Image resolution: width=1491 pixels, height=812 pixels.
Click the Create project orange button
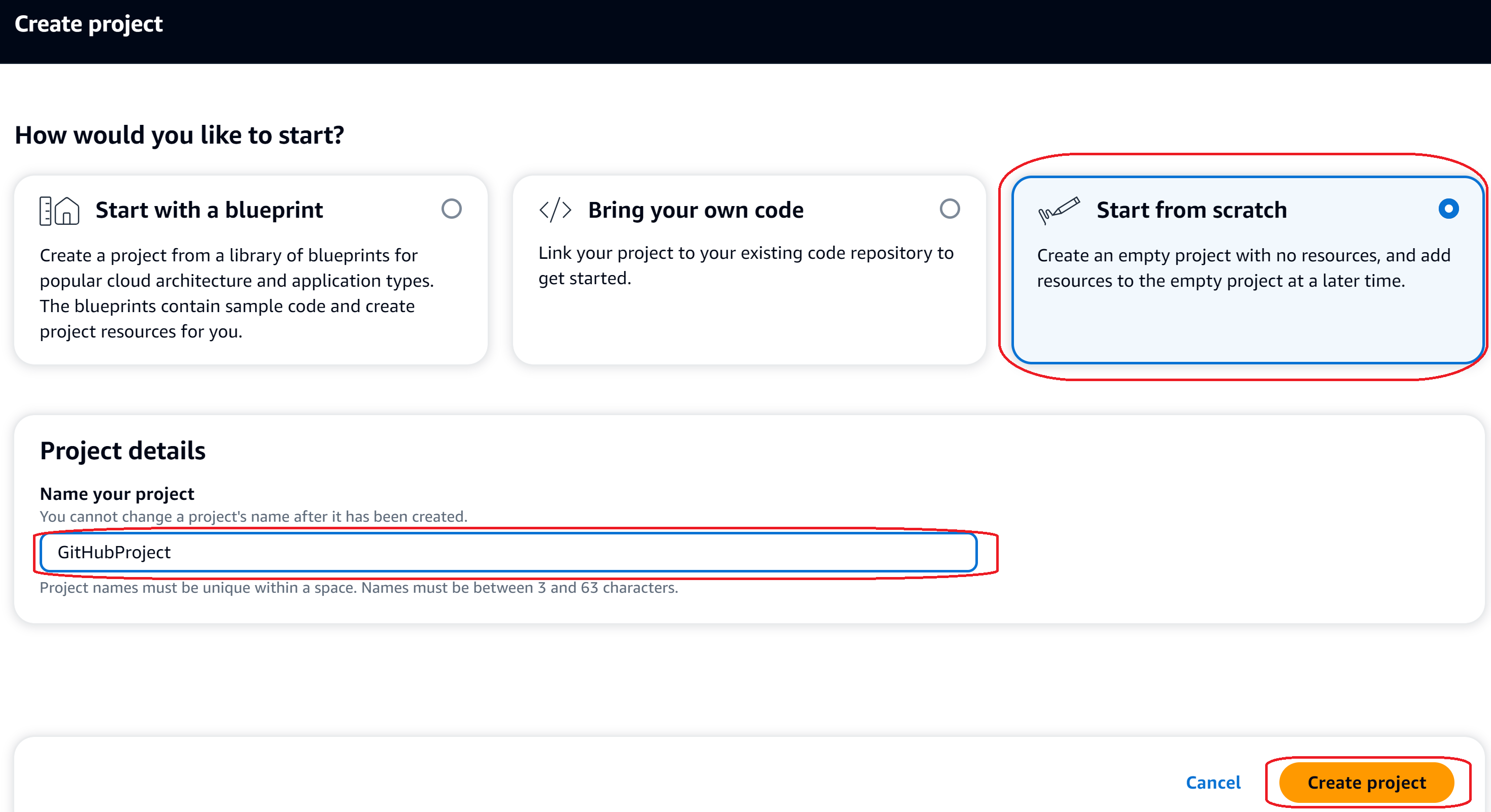point(1366,783)
